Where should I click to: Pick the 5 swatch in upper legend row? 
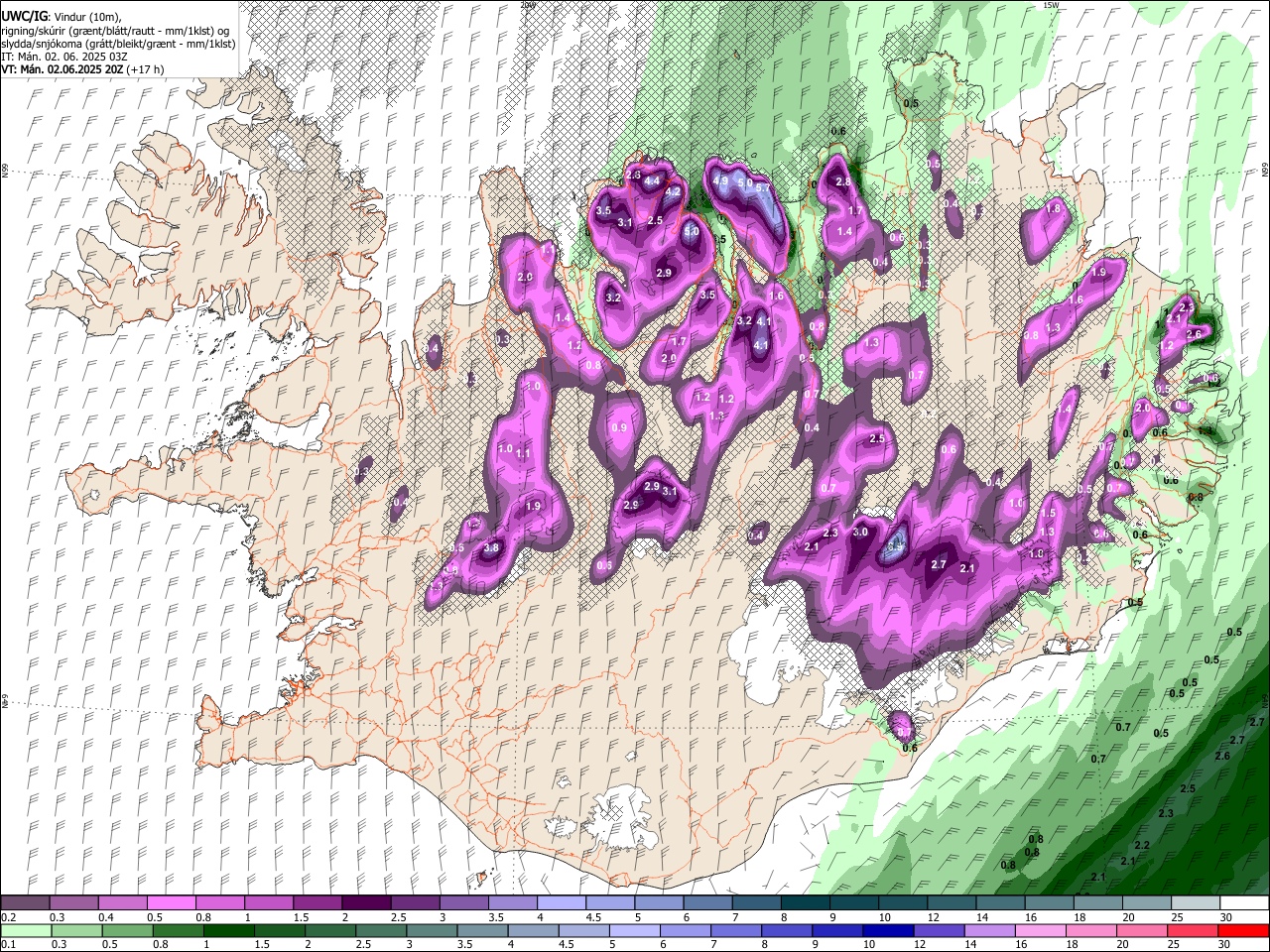658,902
